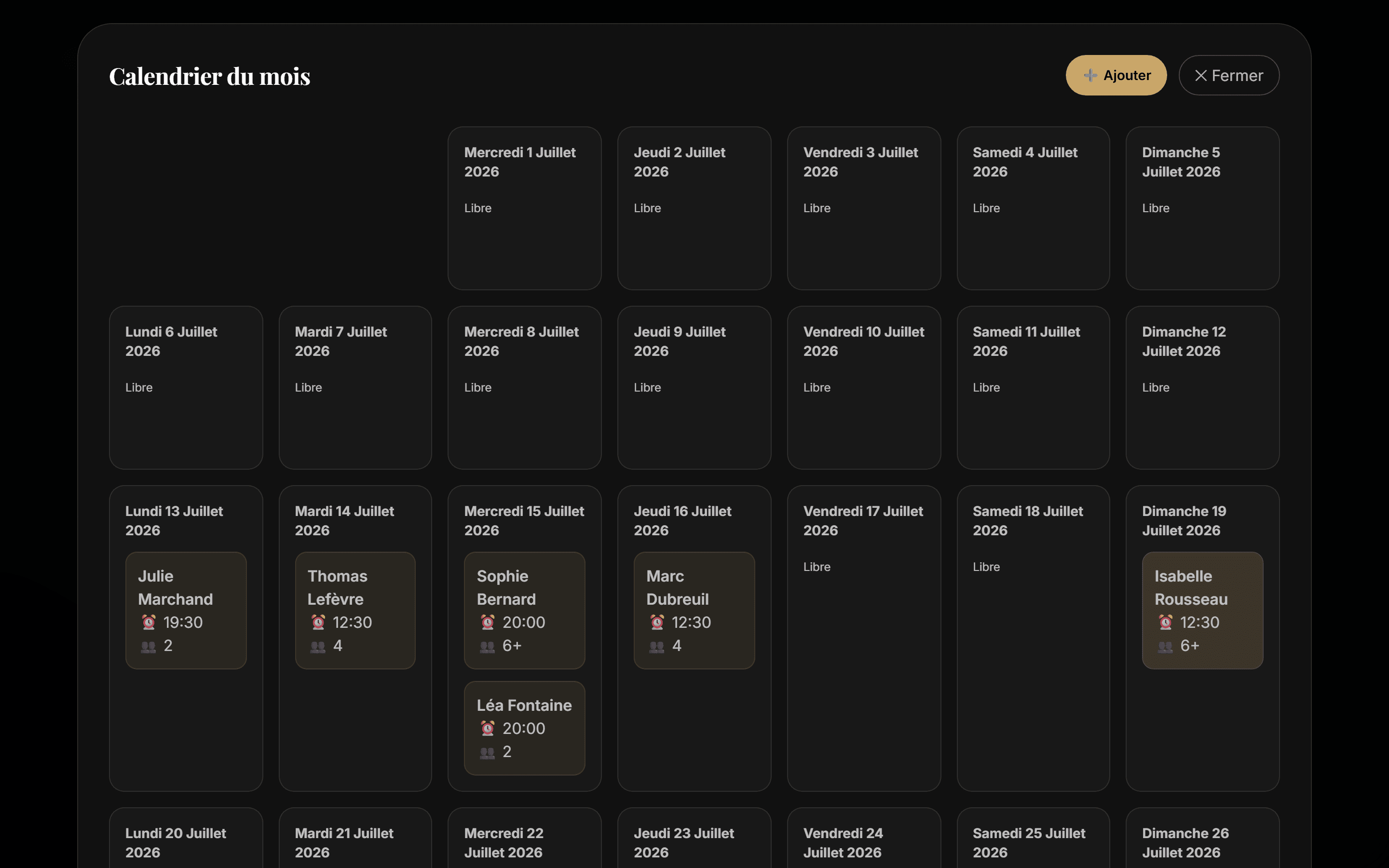Click the 6+ guest count for Isabelle Rousseau
The width and height of the screenshot is (1389, 868).
(1190, 646)
